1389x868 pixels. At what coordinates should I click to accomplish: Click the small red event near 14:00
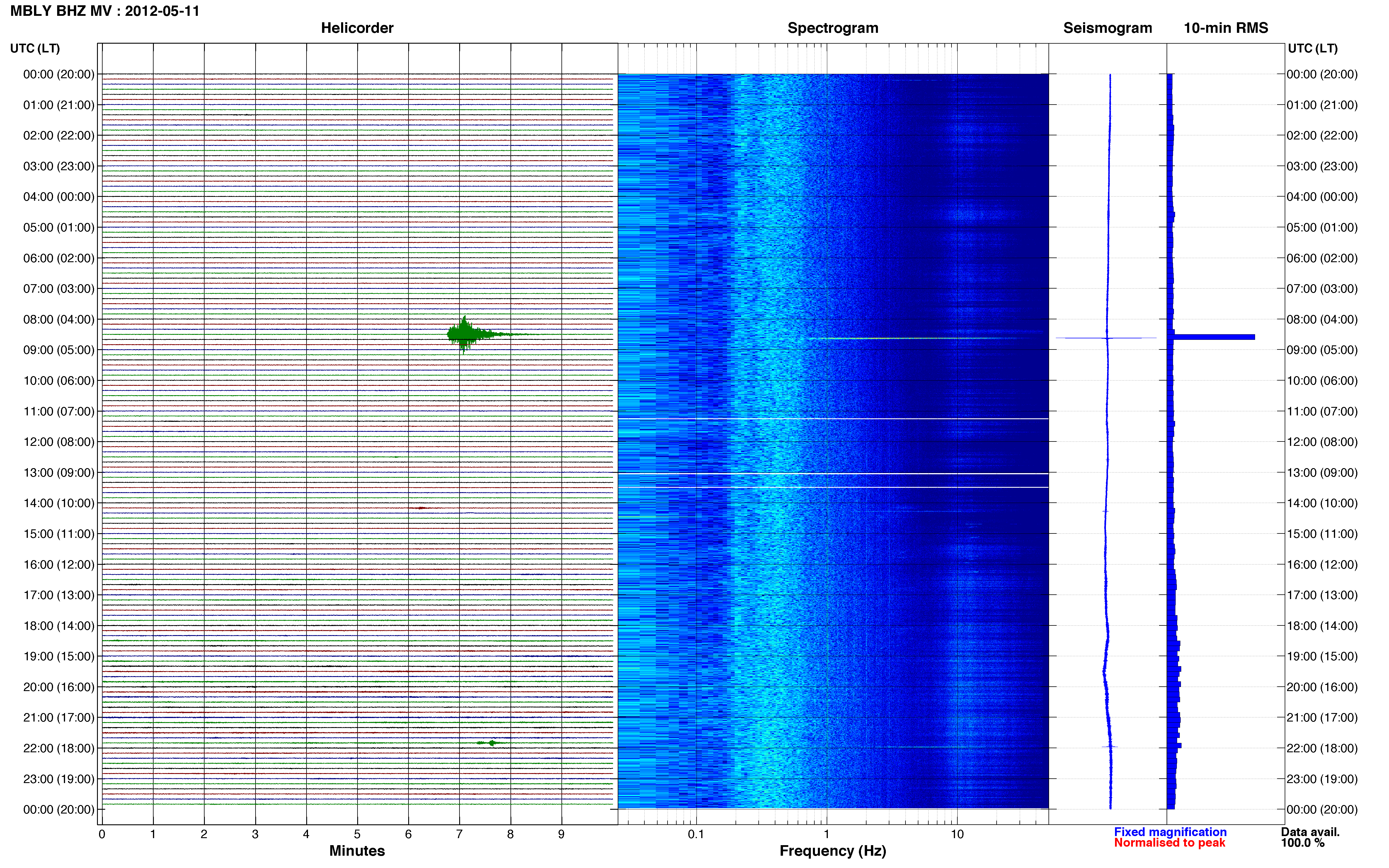[x=421, y=508]
